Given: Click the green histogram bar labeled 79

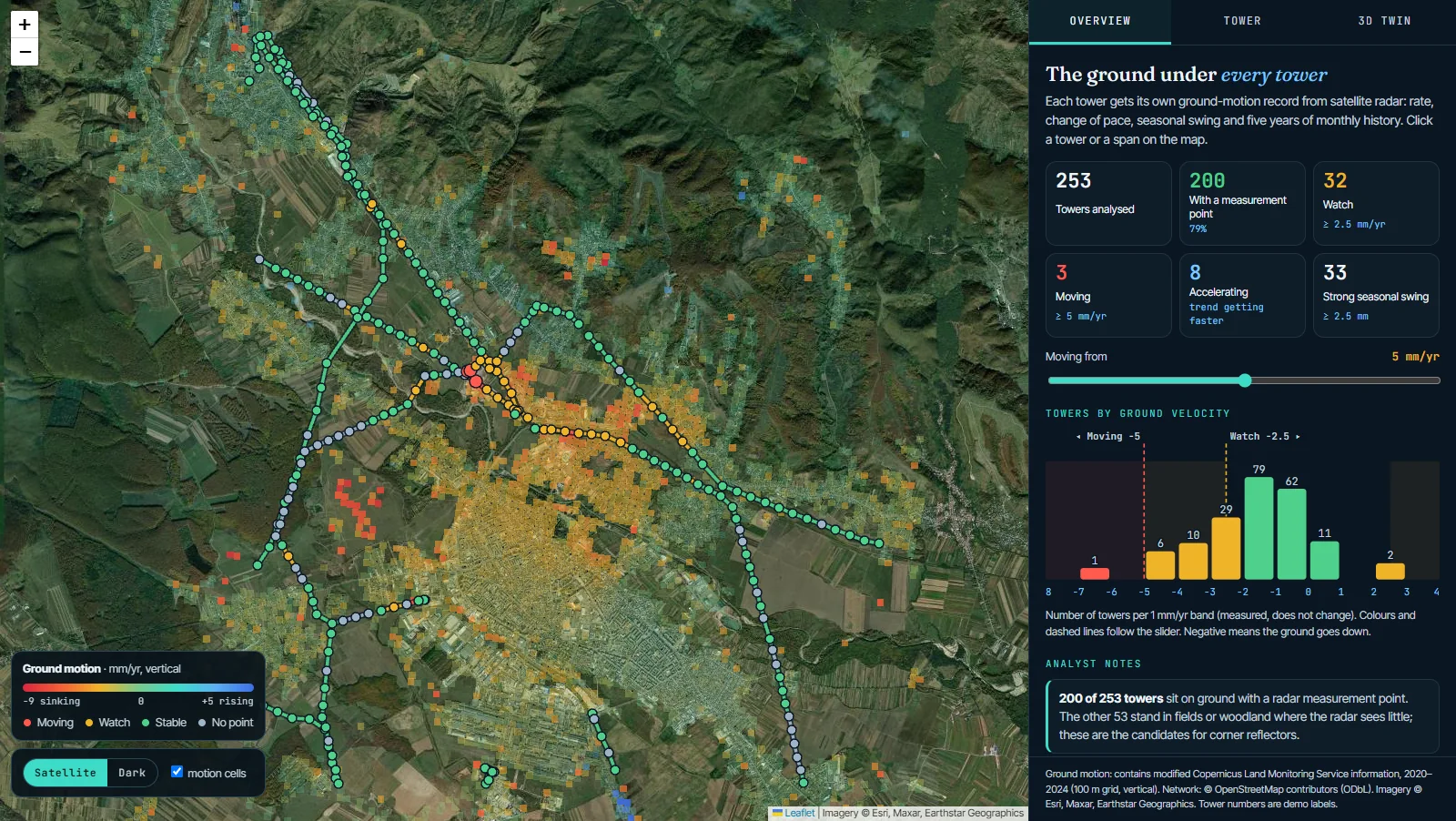Looking at the screenshot, I should pyautogui.click(x=1259, y=528).
